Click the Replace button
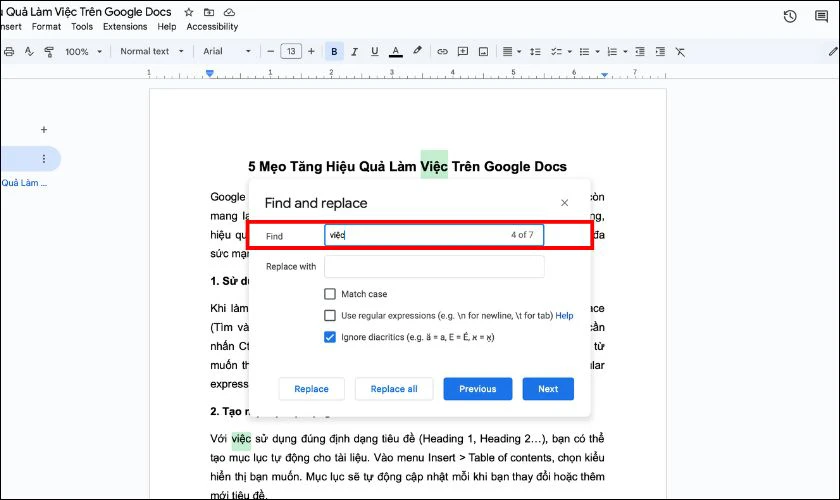Viewport: 840px width, 500px height. 311,389
